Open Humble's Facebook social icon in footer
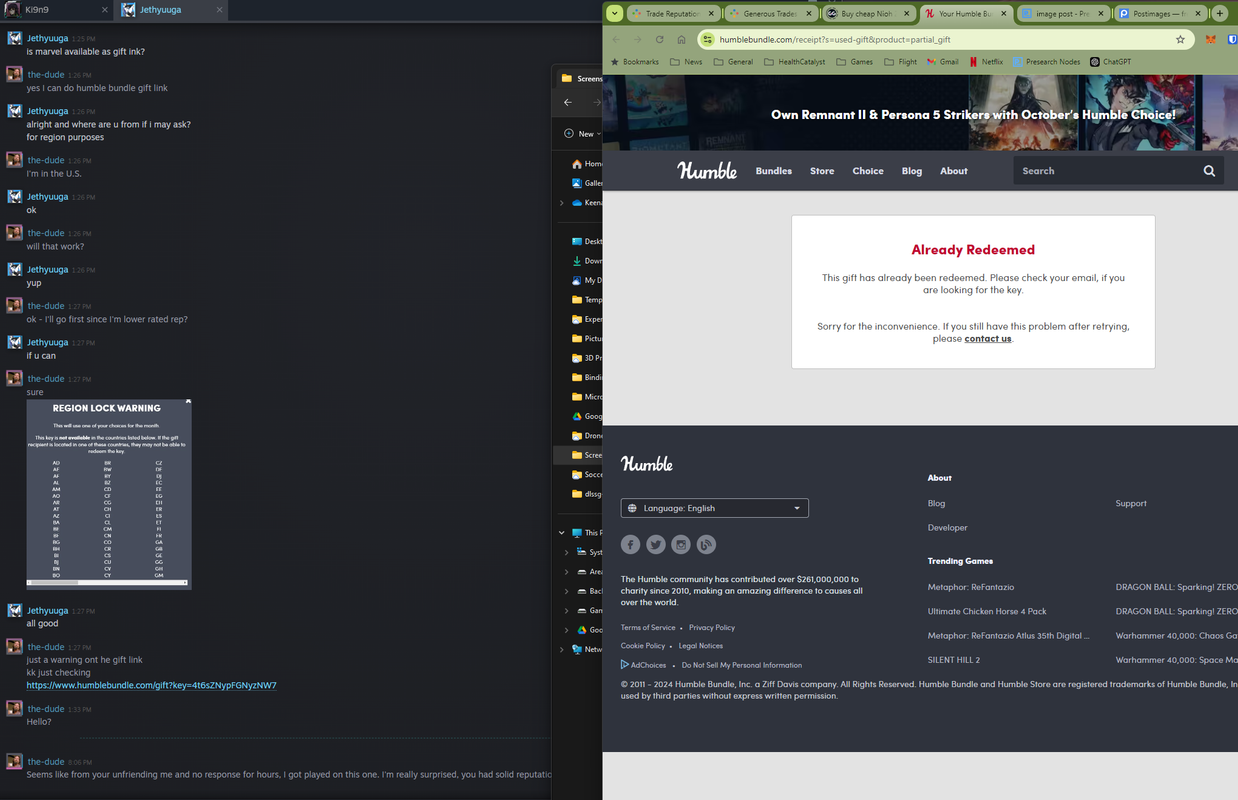1238x800 pixels. point(630,544)
